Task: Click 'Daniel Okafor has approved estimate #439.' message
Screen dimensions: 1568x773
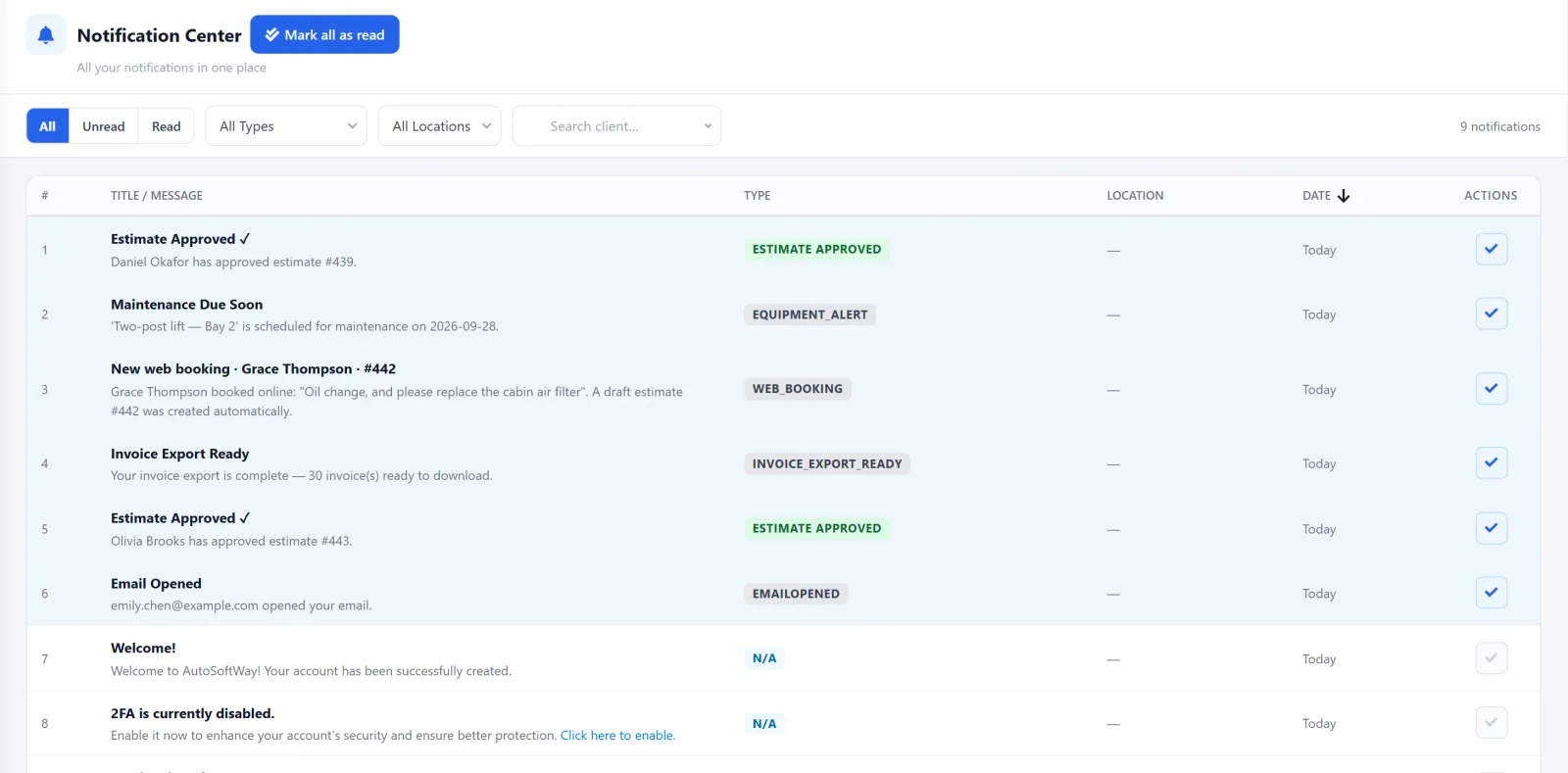Action: click(233, 262)
